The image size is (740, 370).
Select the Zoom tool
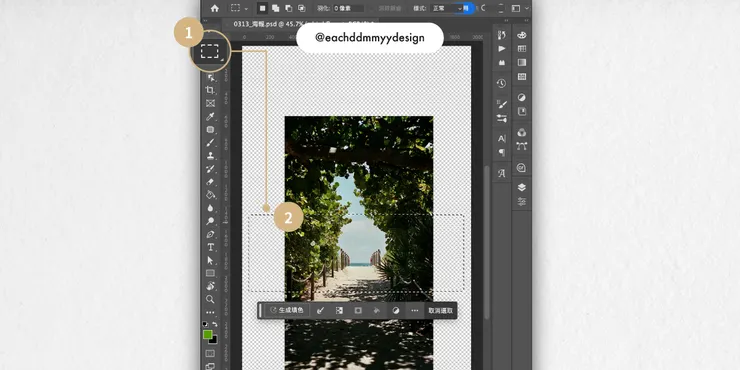pos(210,299)
